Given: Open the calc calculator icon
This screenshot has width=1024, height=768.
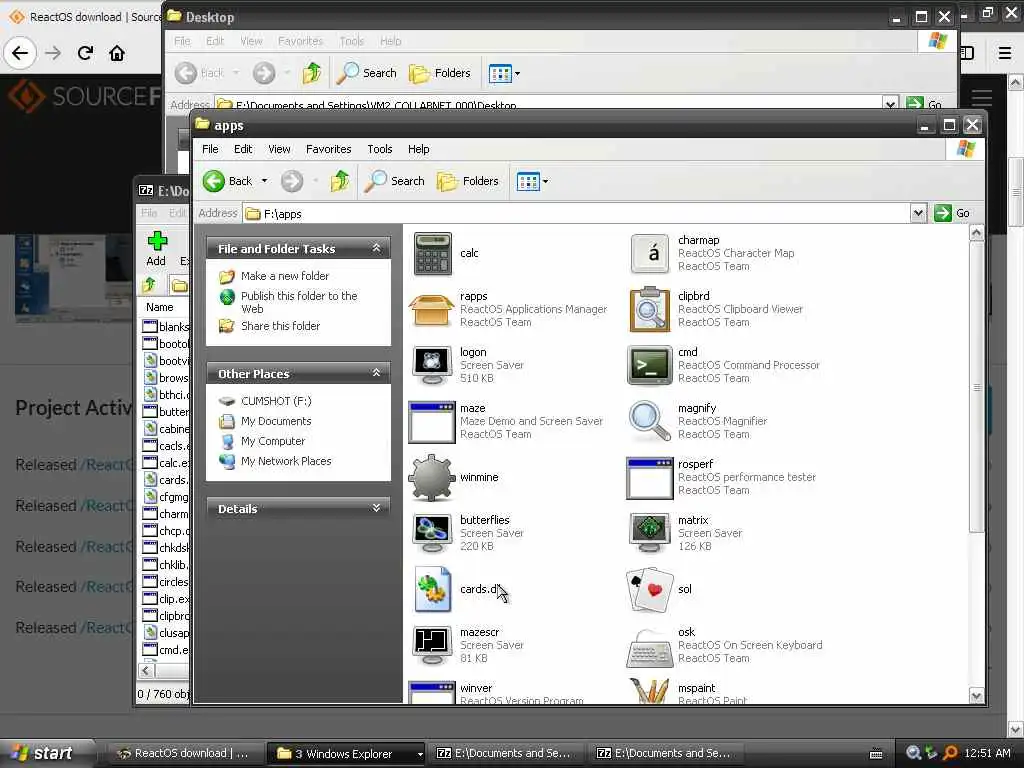Looking at the screenshot, I should point(432,253).
